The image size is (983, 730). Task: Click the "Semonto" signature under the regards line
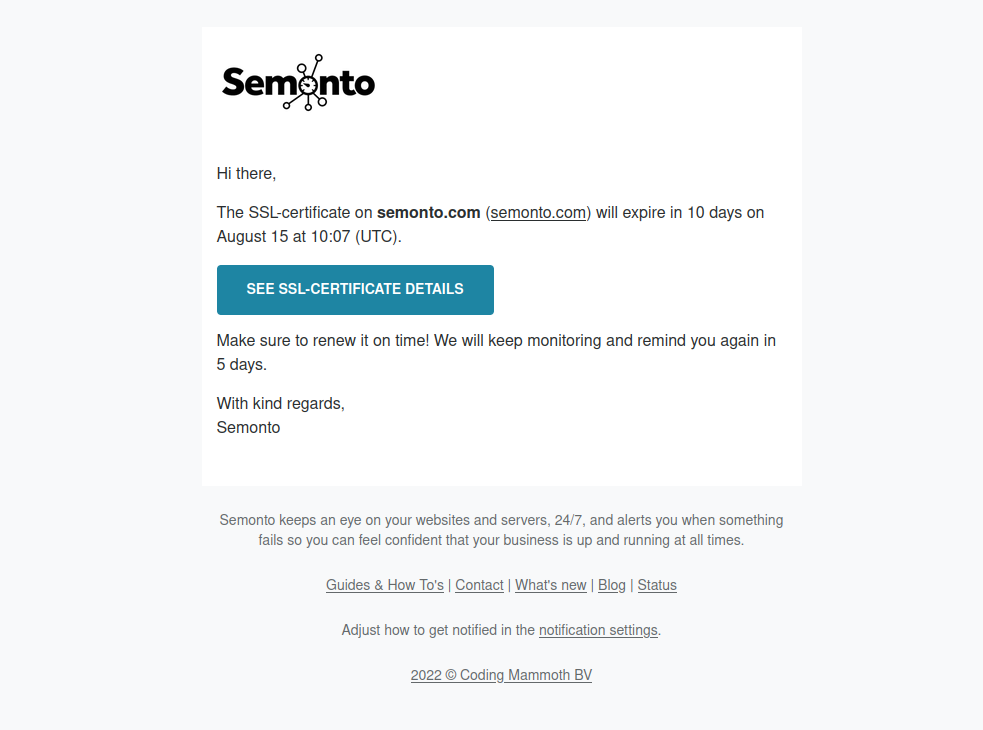coord(249,427)
